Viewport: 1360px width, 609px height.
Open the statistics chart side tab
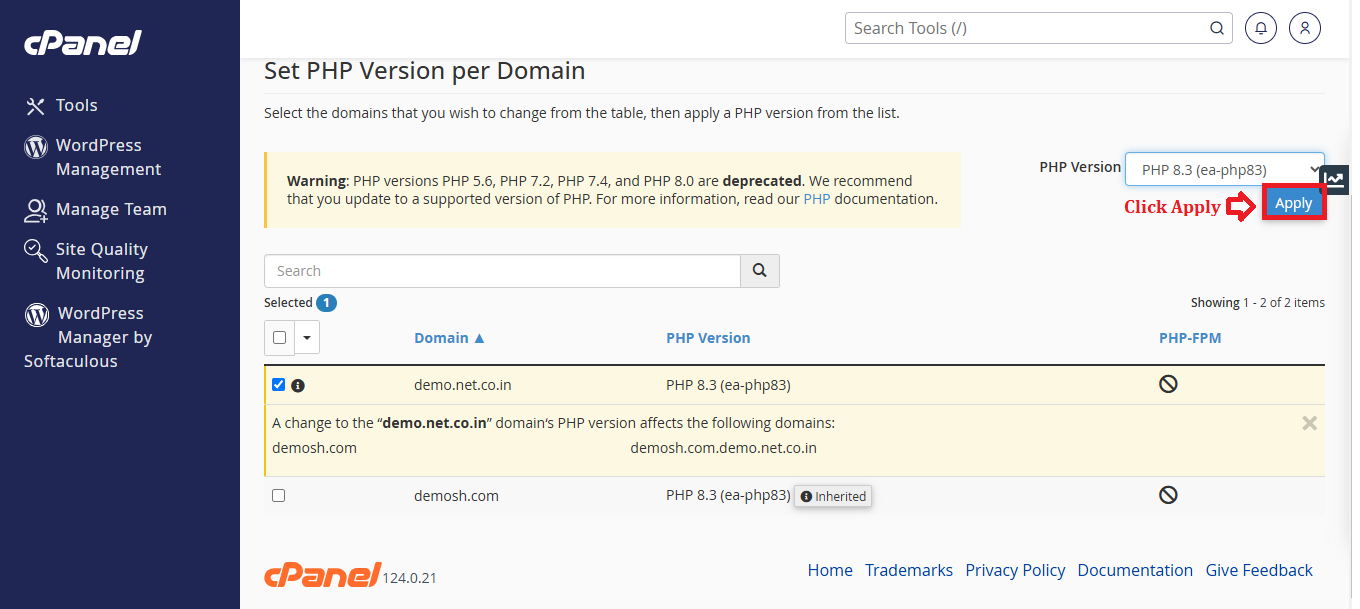[1335, 180]
